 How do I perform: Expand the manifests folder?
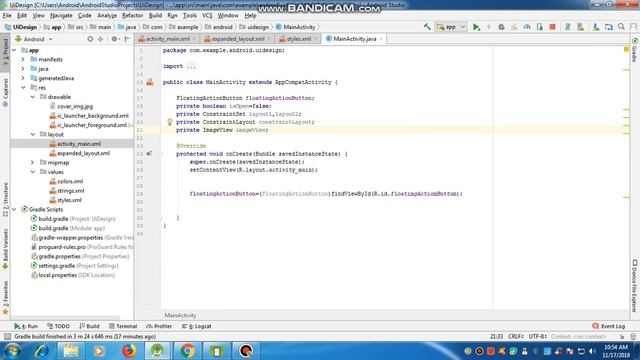[23, 60]
